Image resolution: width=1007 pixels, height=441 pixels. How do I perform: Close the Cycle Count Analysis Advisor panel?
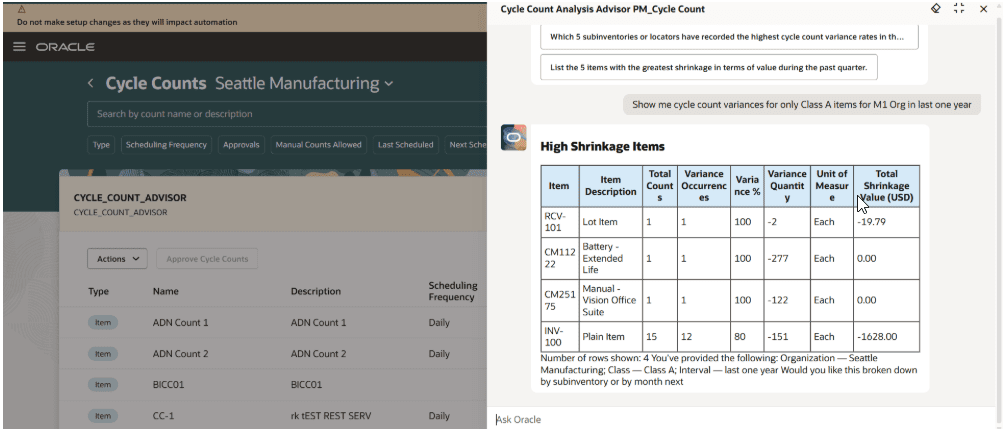[x=983, y=9]
